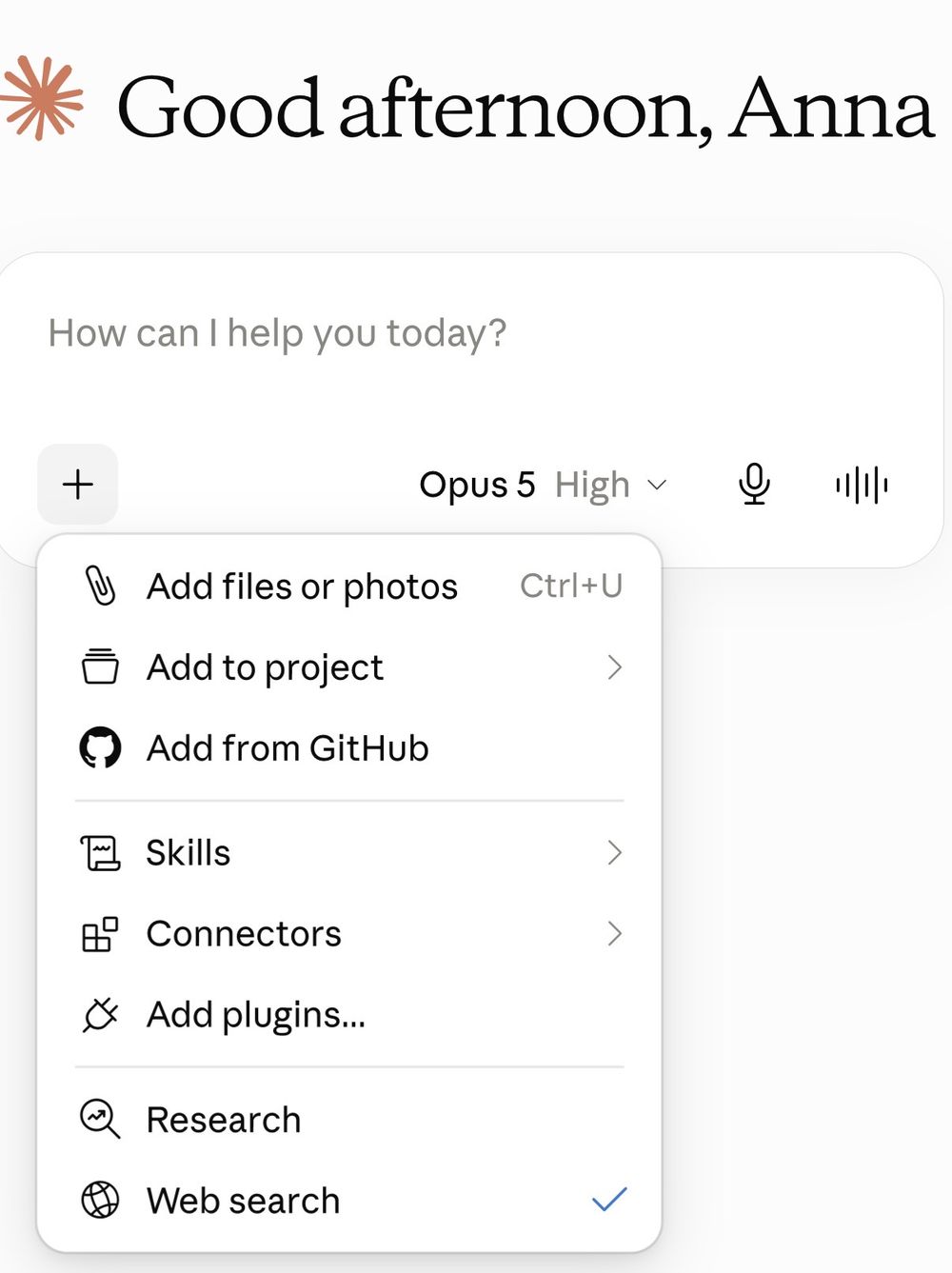The height and width of the screenshot is (1273, 952).
Task: Click the Web search globe icon
Action: coord(100,1200)
